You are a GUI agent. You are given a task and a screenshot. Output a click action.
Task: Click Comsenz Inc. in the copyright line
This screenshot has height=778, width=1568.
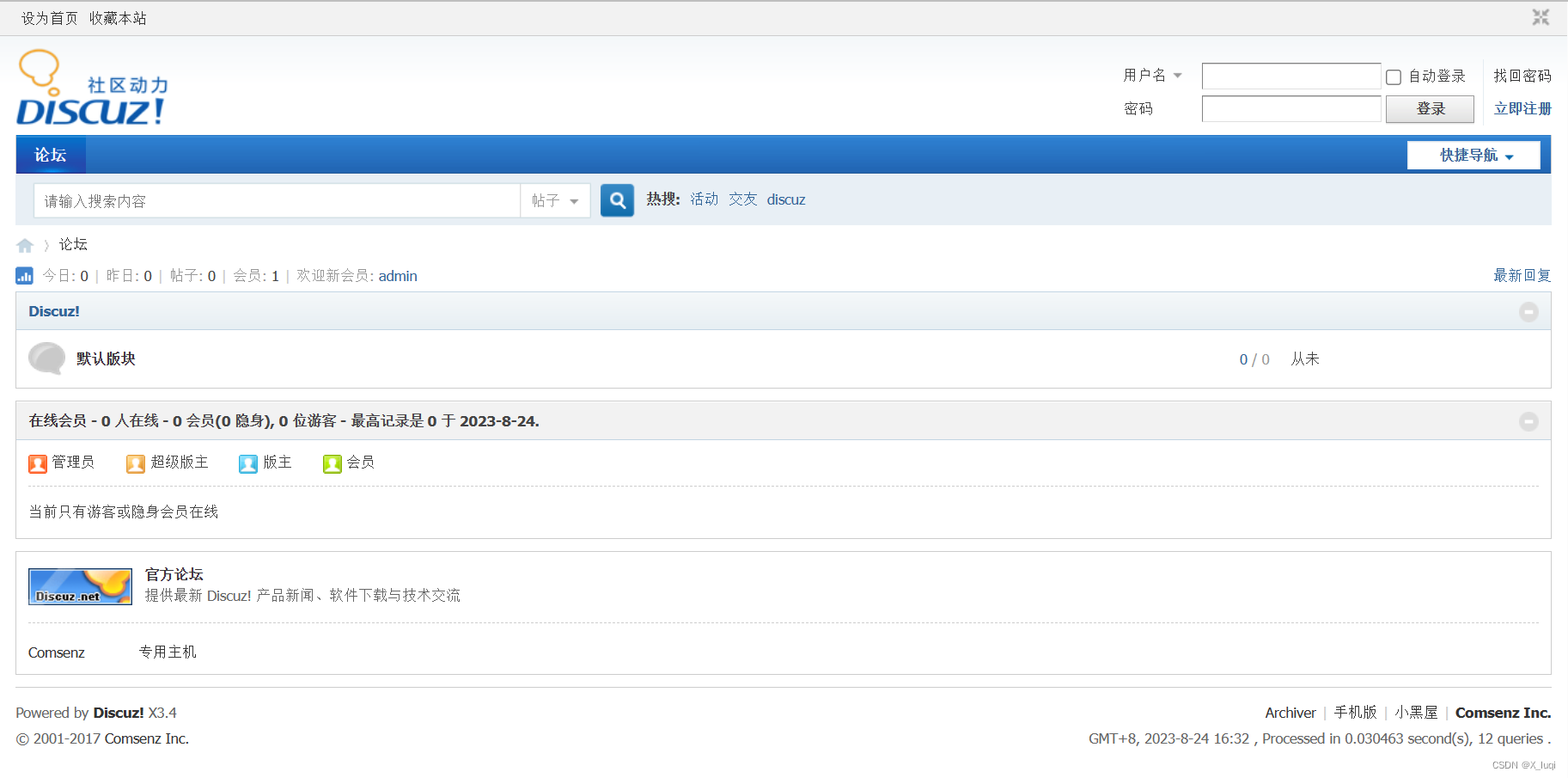146,738
